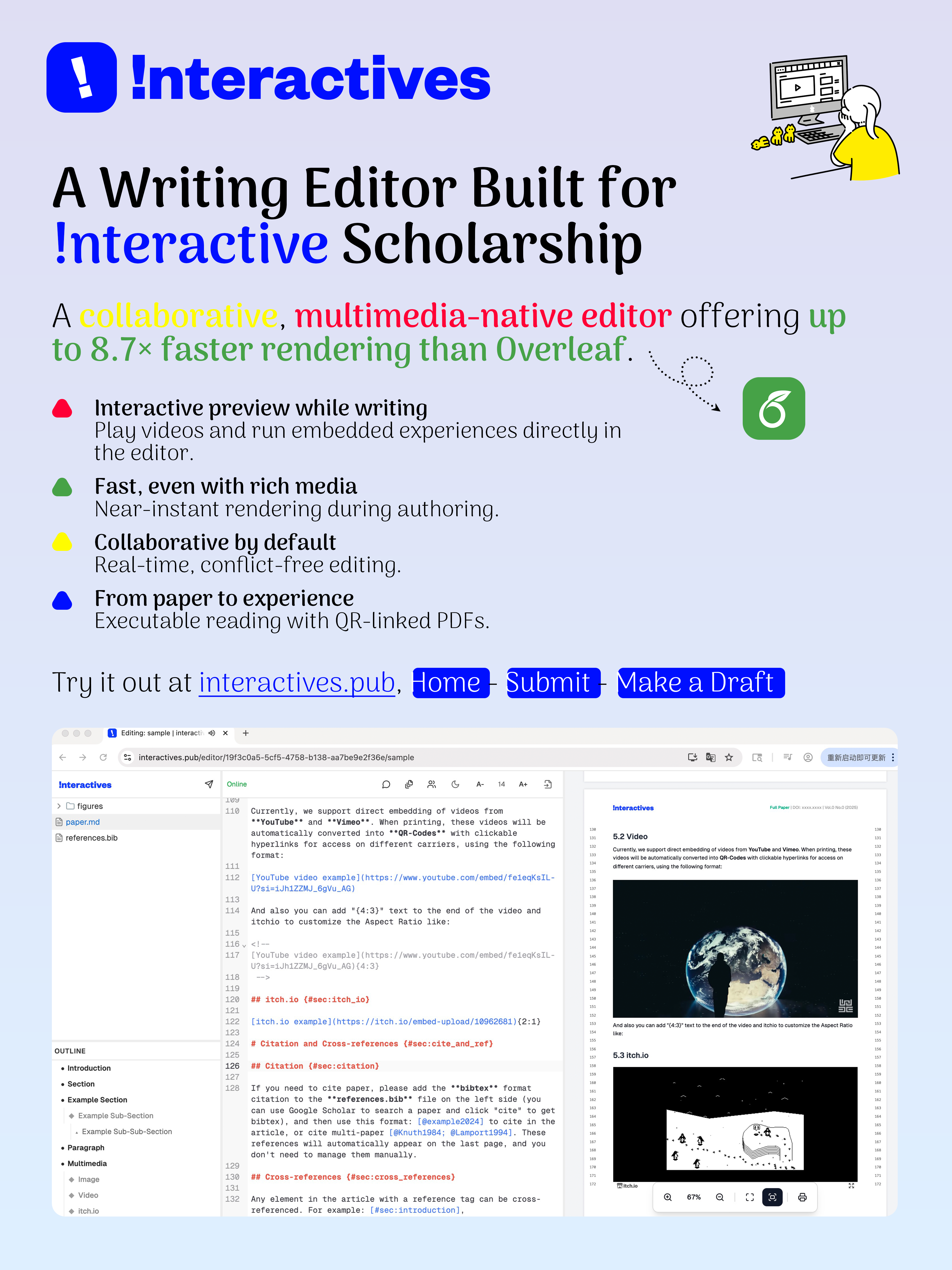Expand the itch.io embed to fullscreen
This screenshot has width=952, height=1270.
[x=852, y=1186]
